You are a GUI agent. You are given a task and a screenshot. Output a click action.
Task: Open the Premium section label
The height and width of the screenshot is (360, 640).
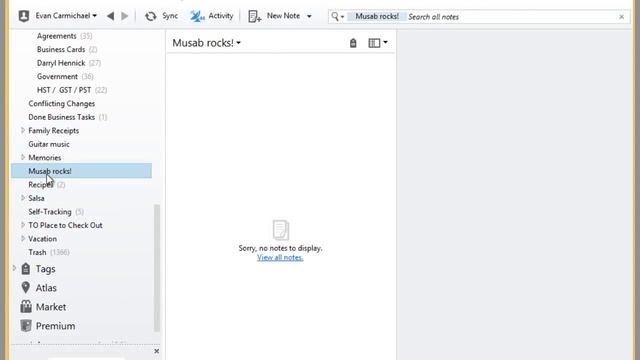56,326
